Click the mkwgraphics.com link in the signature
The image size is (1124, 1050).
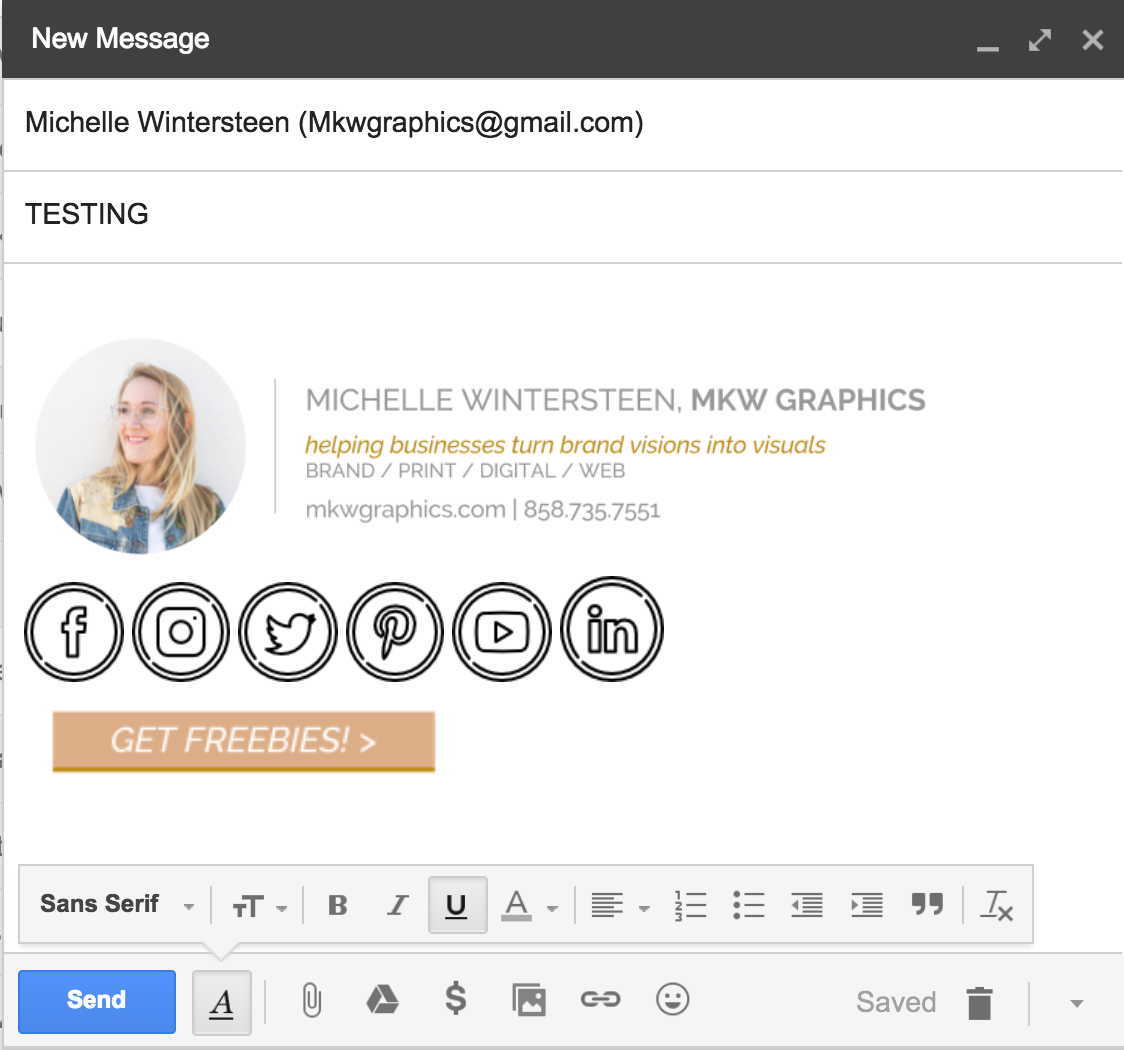(x=405, y=510)
